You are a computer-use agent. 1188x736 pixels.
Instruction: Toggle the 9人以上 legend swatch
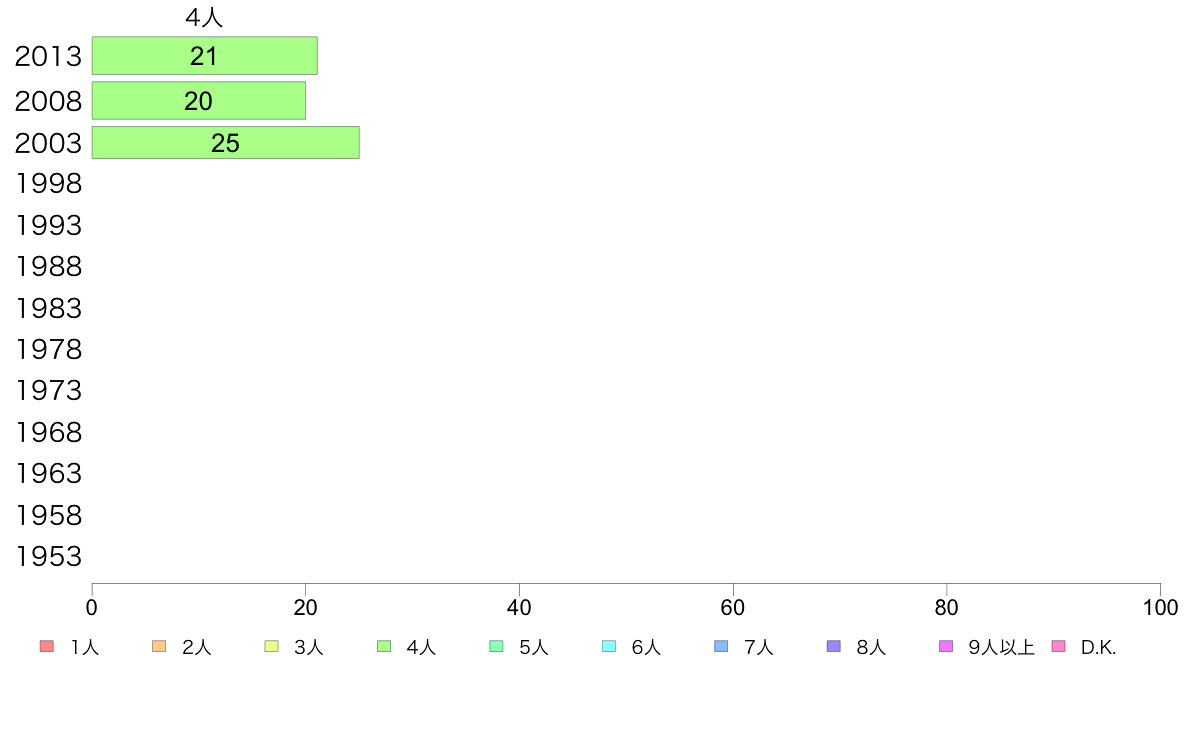click(x=946, y=646)
